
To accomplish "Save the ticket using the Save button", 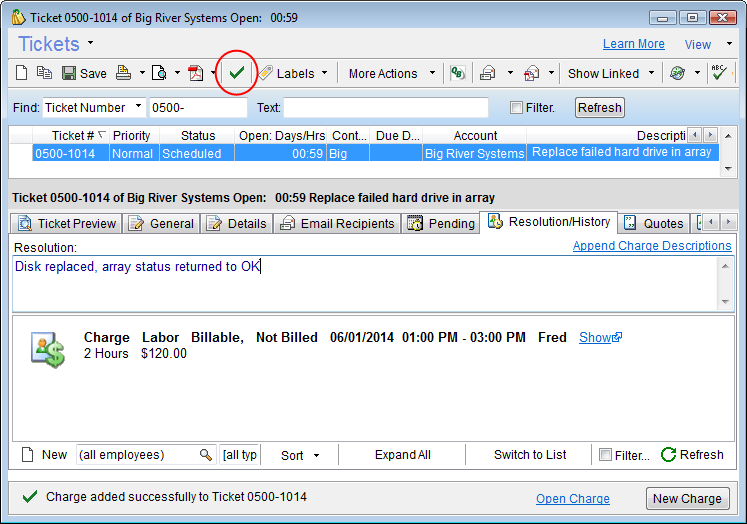I will (x=84, y=73).
